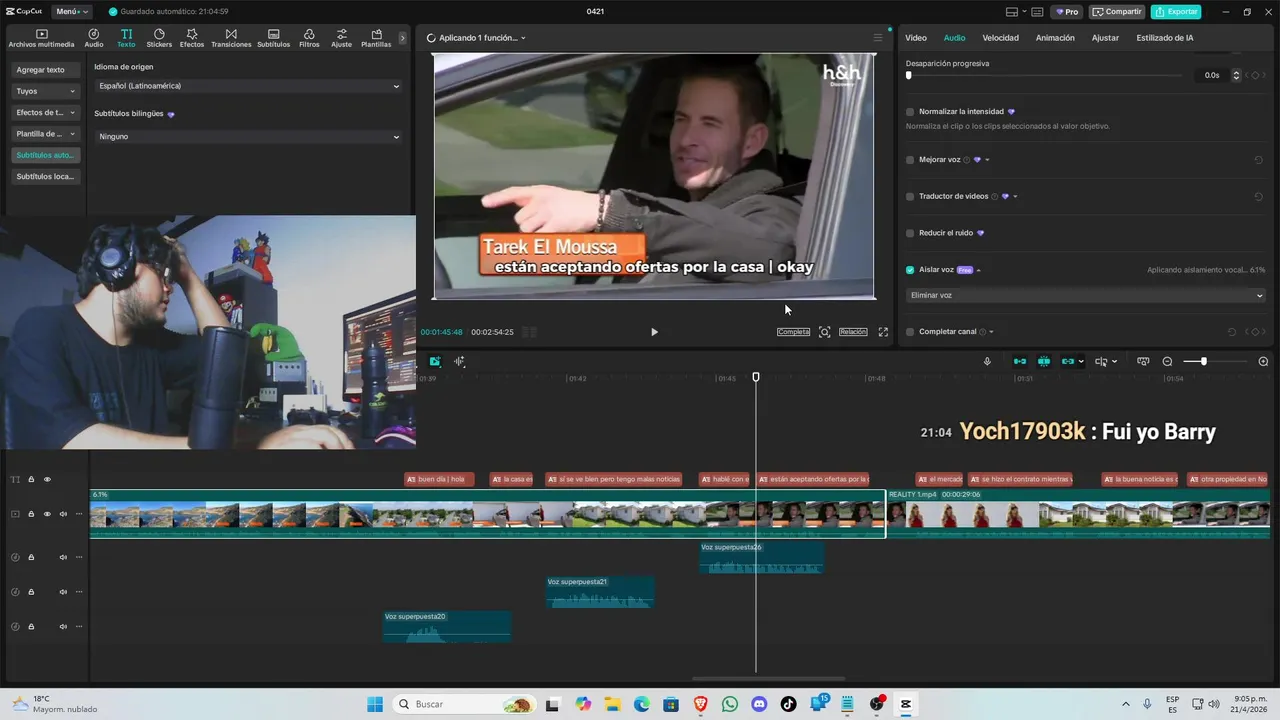Enable Traductor de videos checkbox

(x=910, y=197)
